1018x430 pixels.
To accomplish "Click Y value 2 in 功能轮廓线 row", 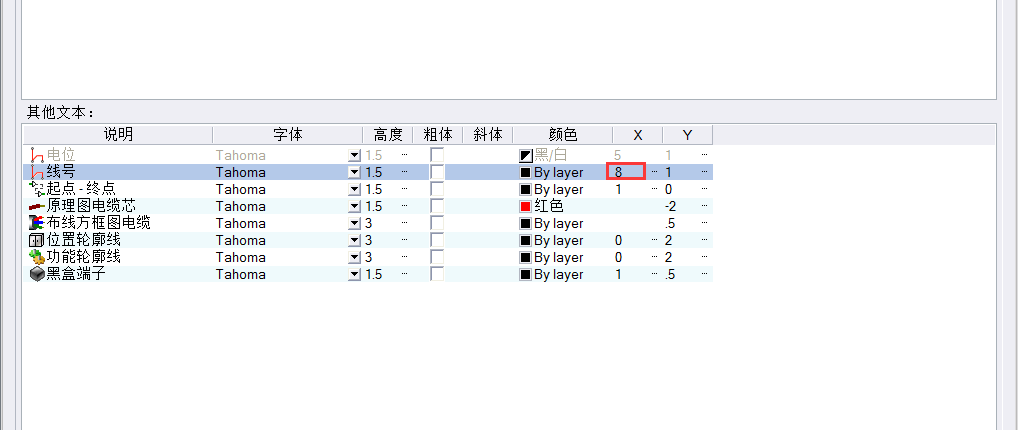I will coord(668,257).
